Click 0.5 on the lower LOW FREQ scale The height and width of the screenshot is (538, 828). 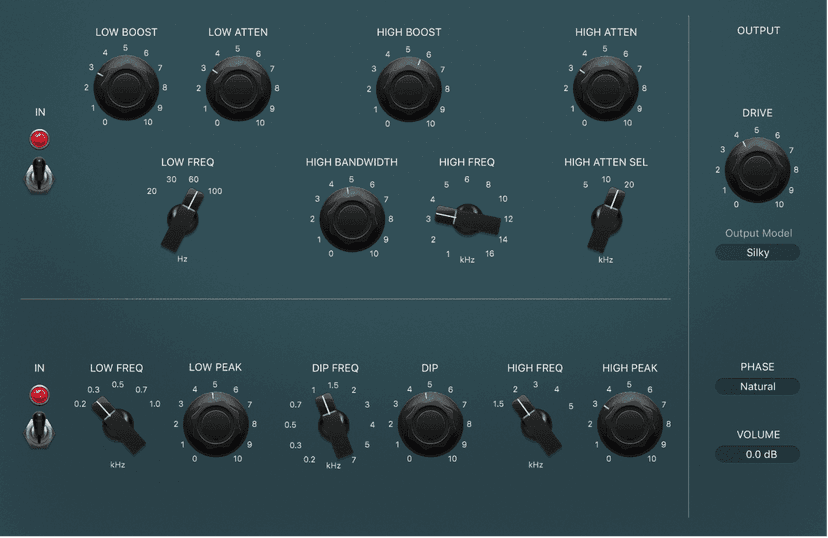point(118,384)
